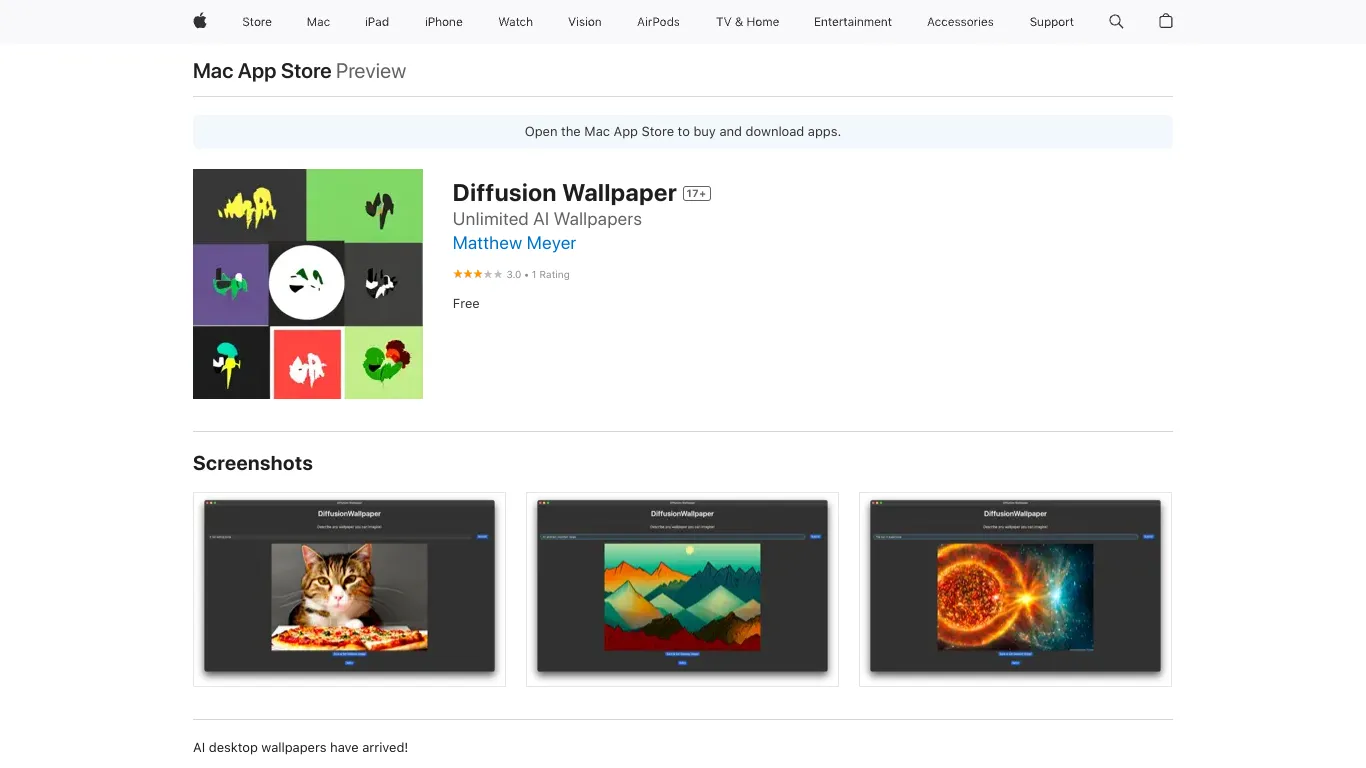The height and width of the screenshot is (768, 1366).
Task: Click the Mac App Store heading link
Action: 262,71
